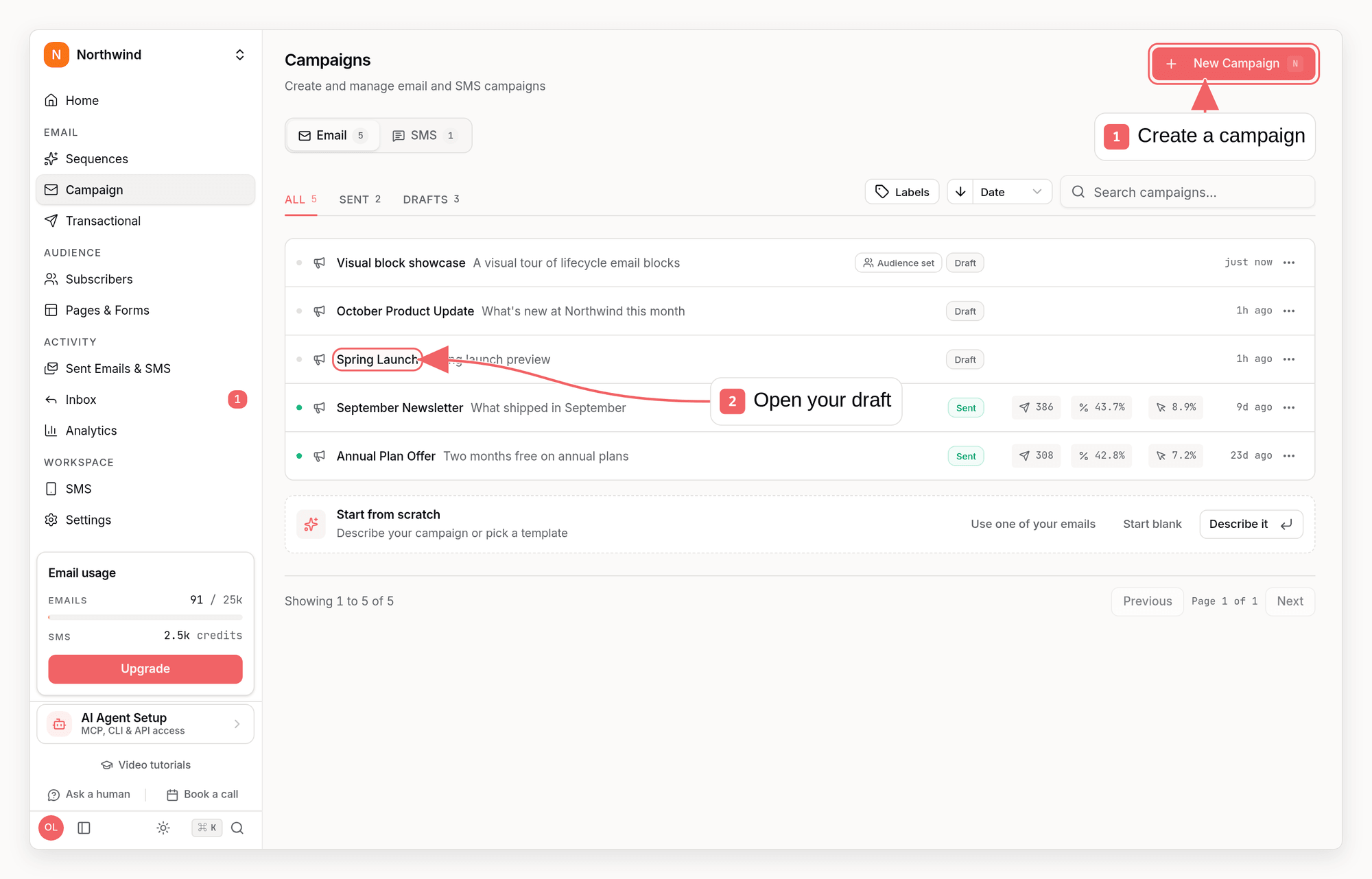This screenshot has width=1372, height=879.
Task: Go to the Next page
Action: click(x=1290, y=602)
